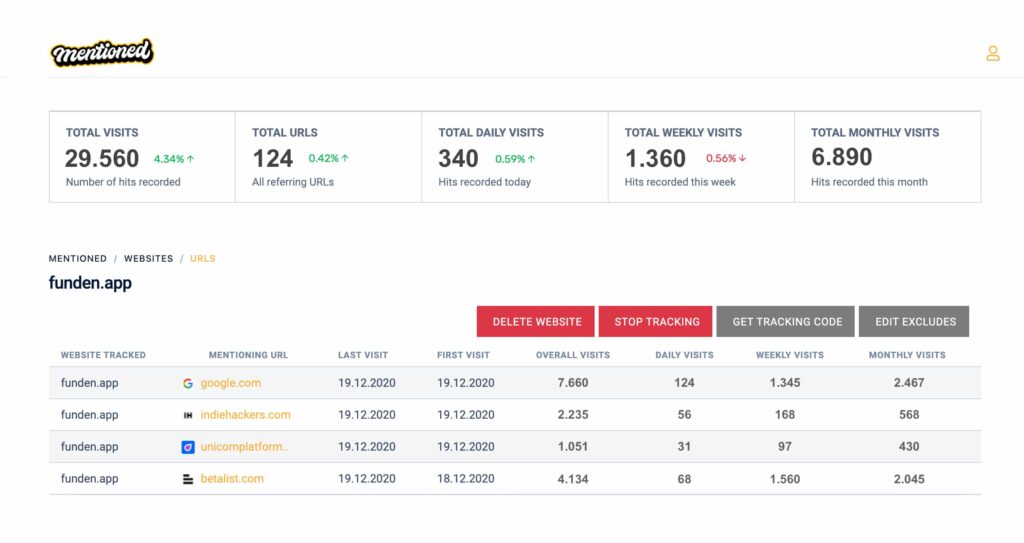This screenshot has height=543, width=1024.
Task: Go to Mentioned breadcrumb
Action: point(78,259)
